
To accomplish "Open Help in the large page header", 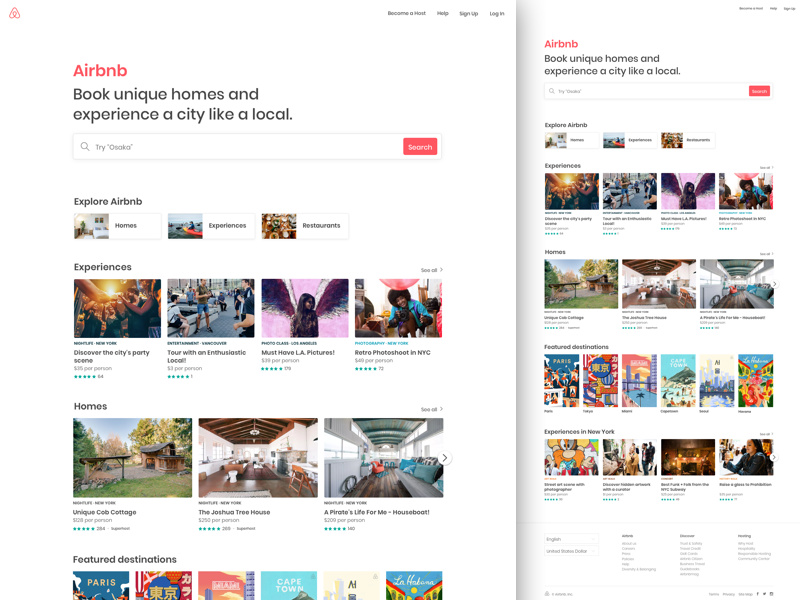I will point(442,13).
